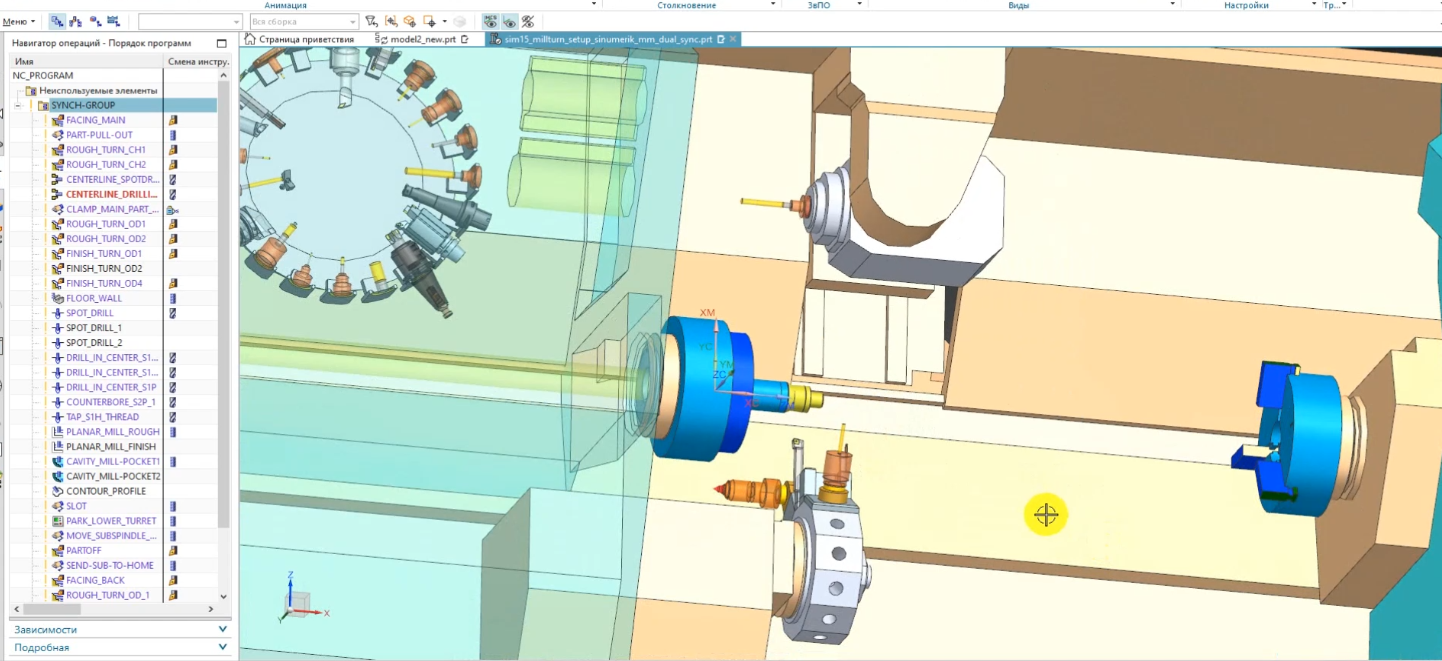Toggle the crossed-out visibility percent icon
Screen dimensions: 1442x661
tap(528, 21)
